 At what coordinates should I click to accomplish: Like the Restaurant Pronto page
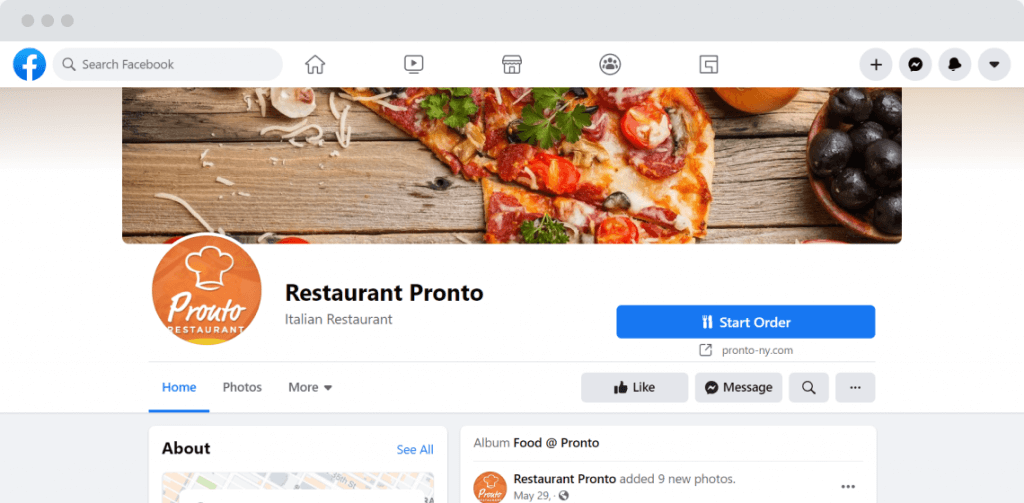pyautogui.click(x=634, y=387)
